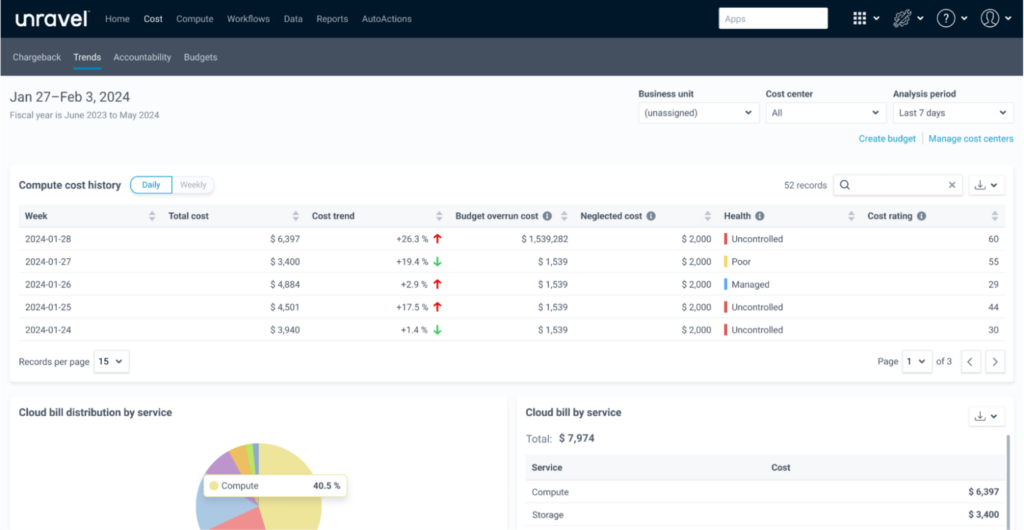Open Home in top navigation
Viewport: 1024px width, 530px height.
[x=117, y=19]
